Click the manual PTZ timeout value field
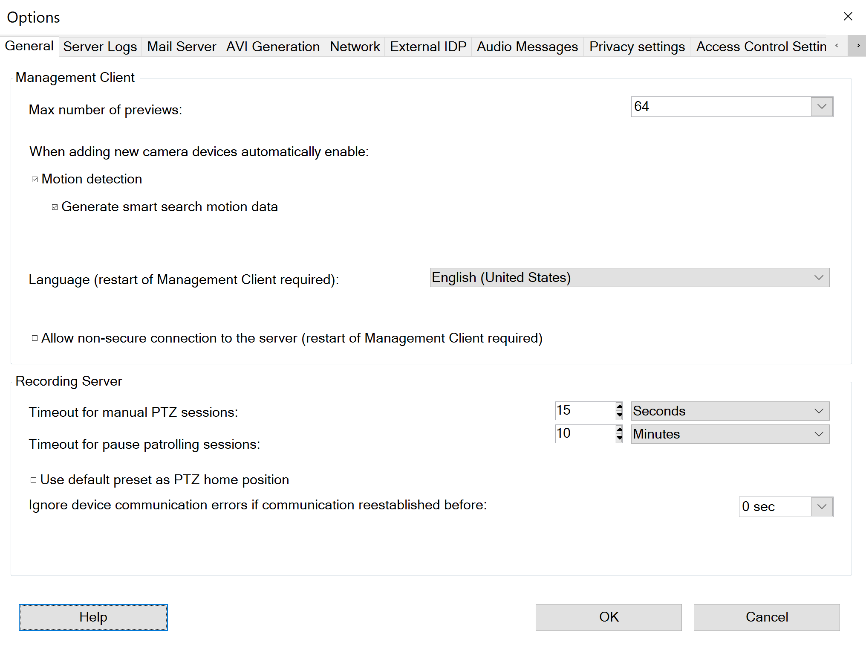 pos(583,411)
